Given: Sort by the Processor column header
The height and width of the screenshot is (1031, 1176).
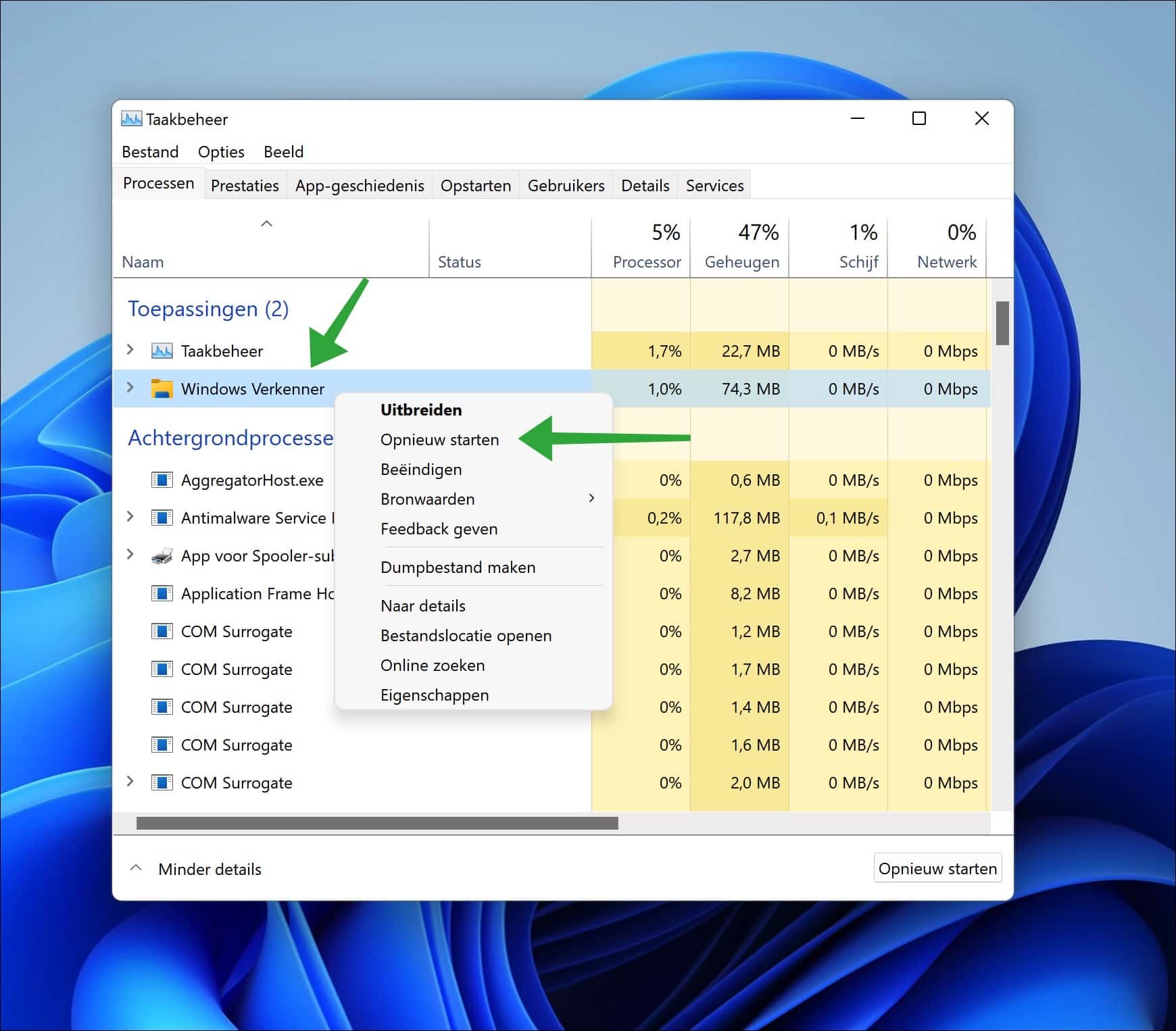Looking at the screenshot, I should [641, 247].
